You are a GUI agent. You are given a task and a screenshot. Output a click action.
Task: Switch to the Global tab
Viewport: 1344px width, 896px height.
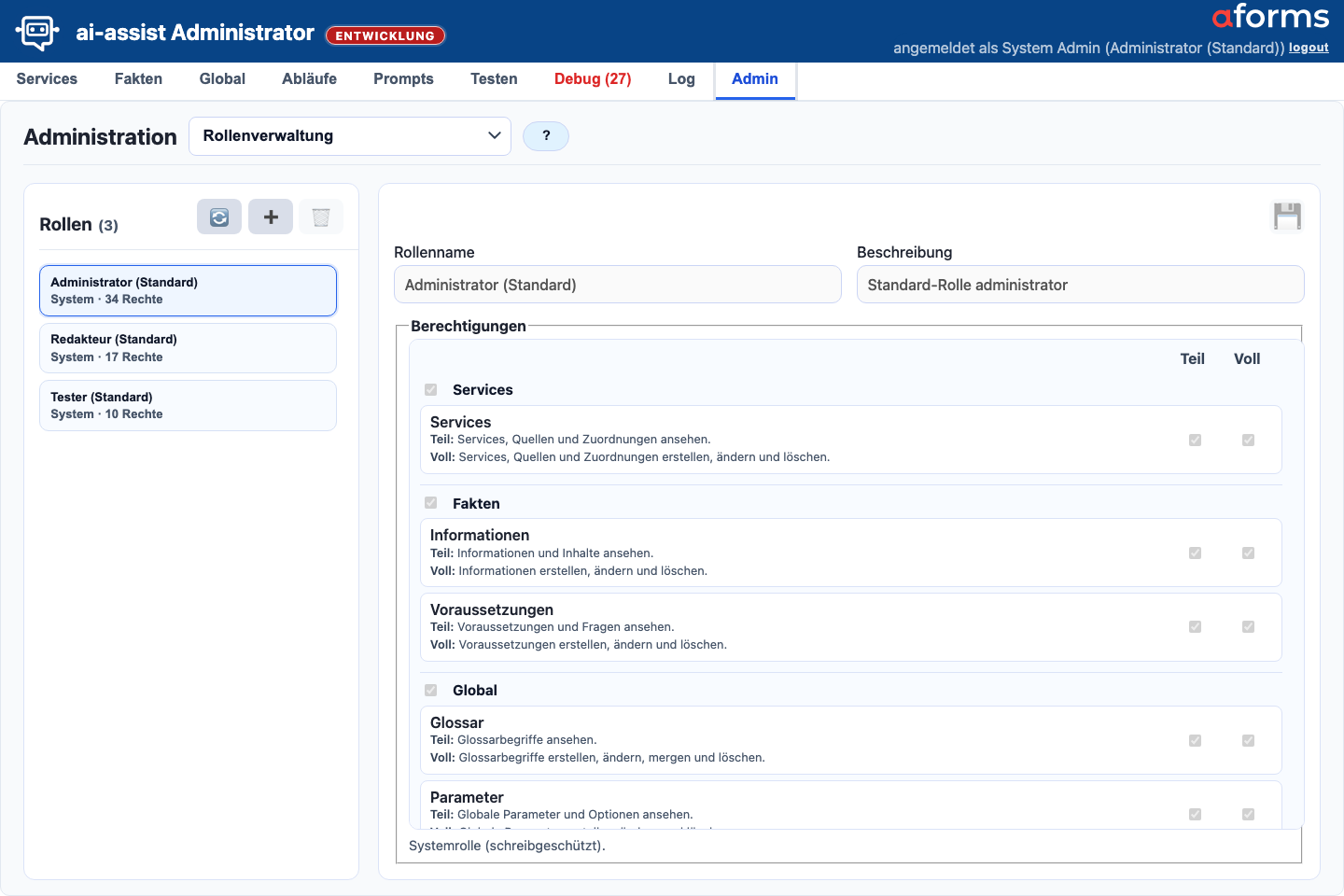[222, 79]
